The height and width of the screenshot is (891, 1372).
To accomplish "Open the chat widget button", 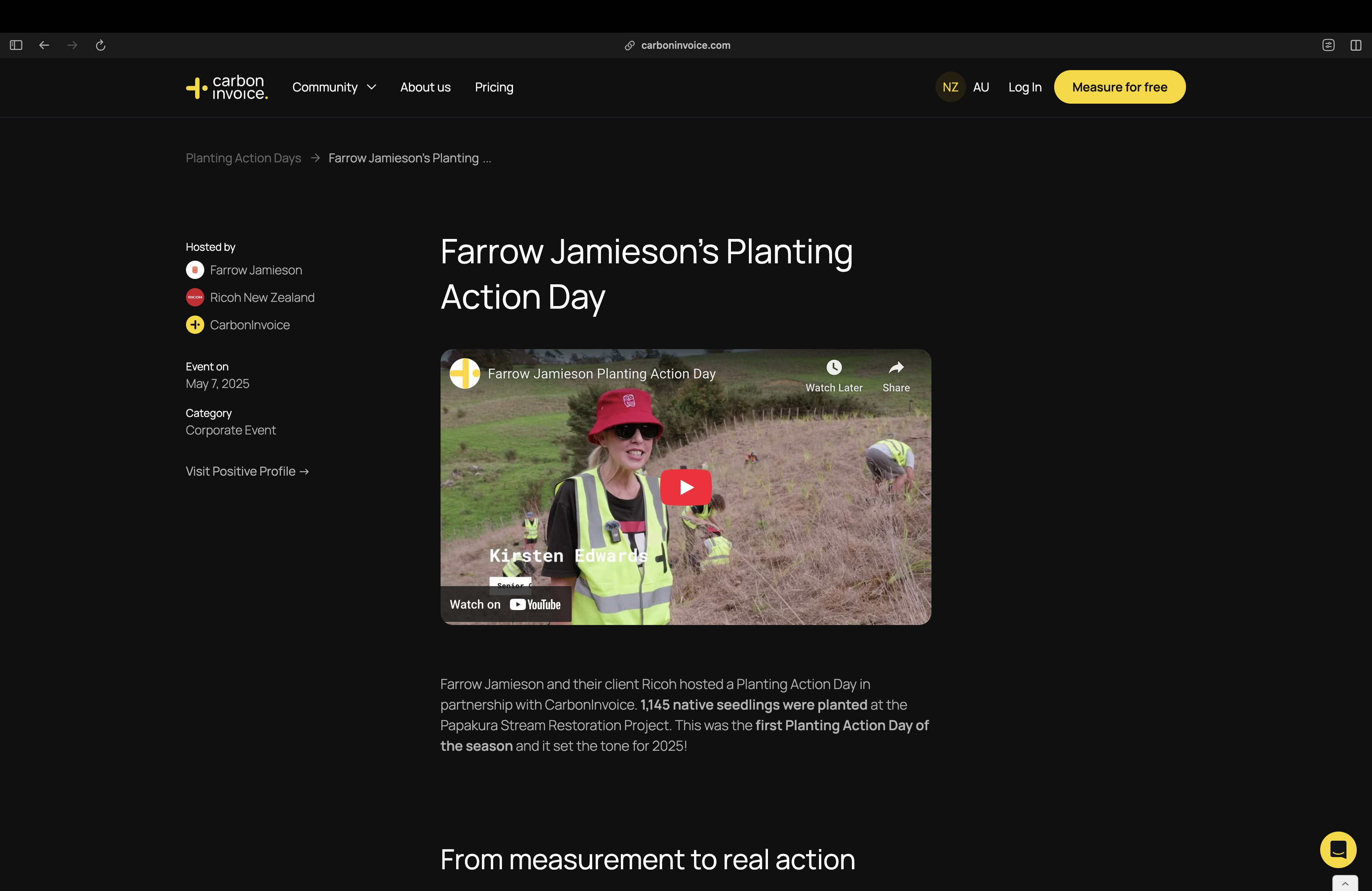I will click(x=1338, y=849).
